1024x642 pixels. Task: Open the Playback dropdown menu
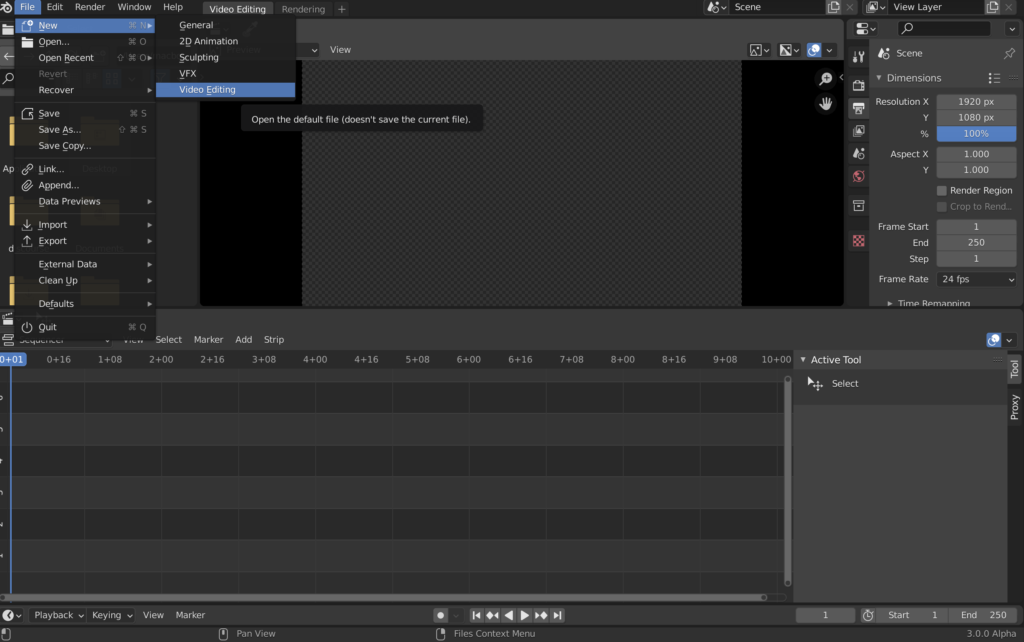(59, 615)
